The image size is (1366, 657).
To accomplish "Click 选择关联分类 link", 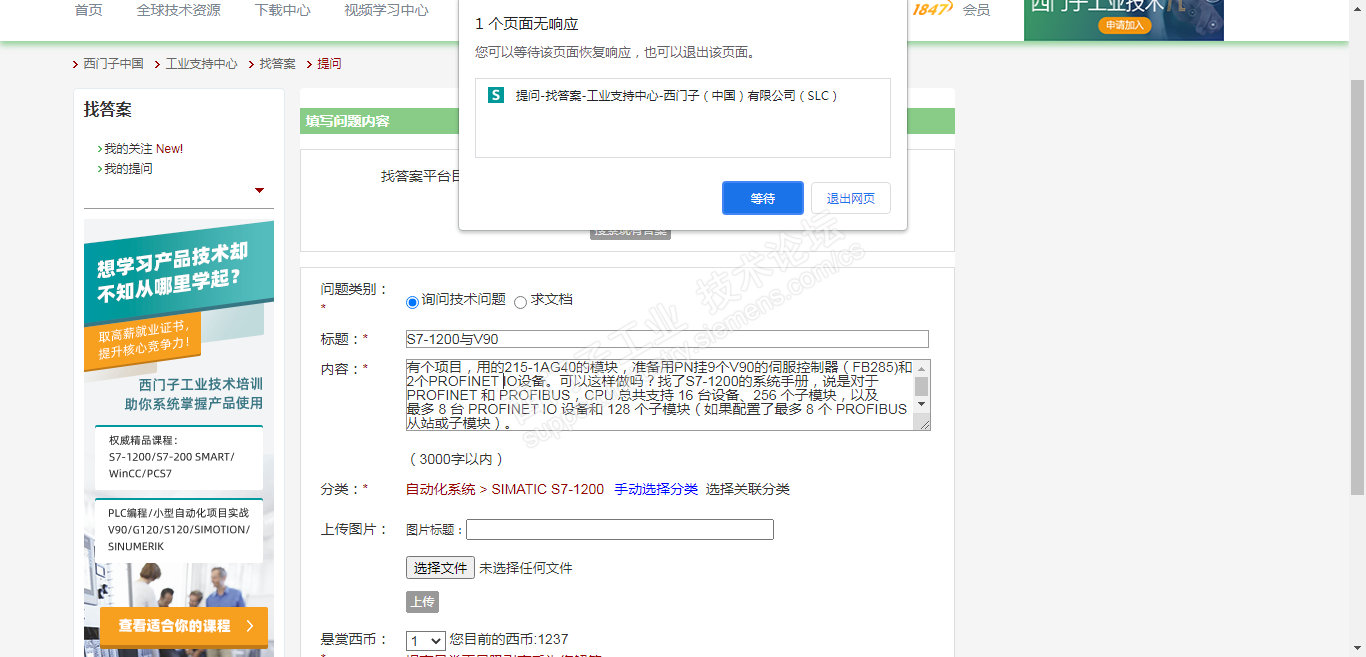I will click(748, 489).
